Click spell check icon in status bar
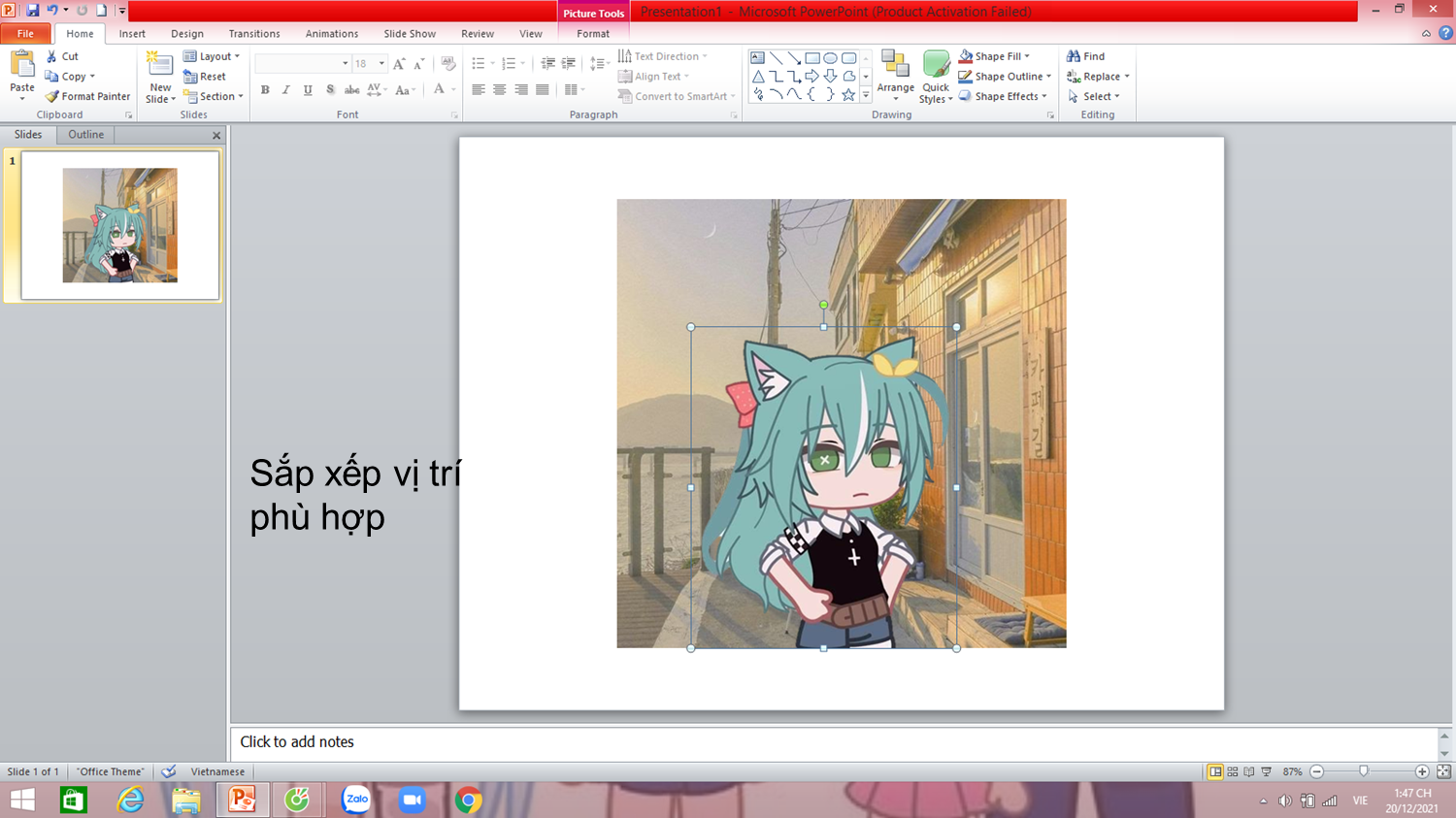1456x818 pixels. (x=169, y=771)
